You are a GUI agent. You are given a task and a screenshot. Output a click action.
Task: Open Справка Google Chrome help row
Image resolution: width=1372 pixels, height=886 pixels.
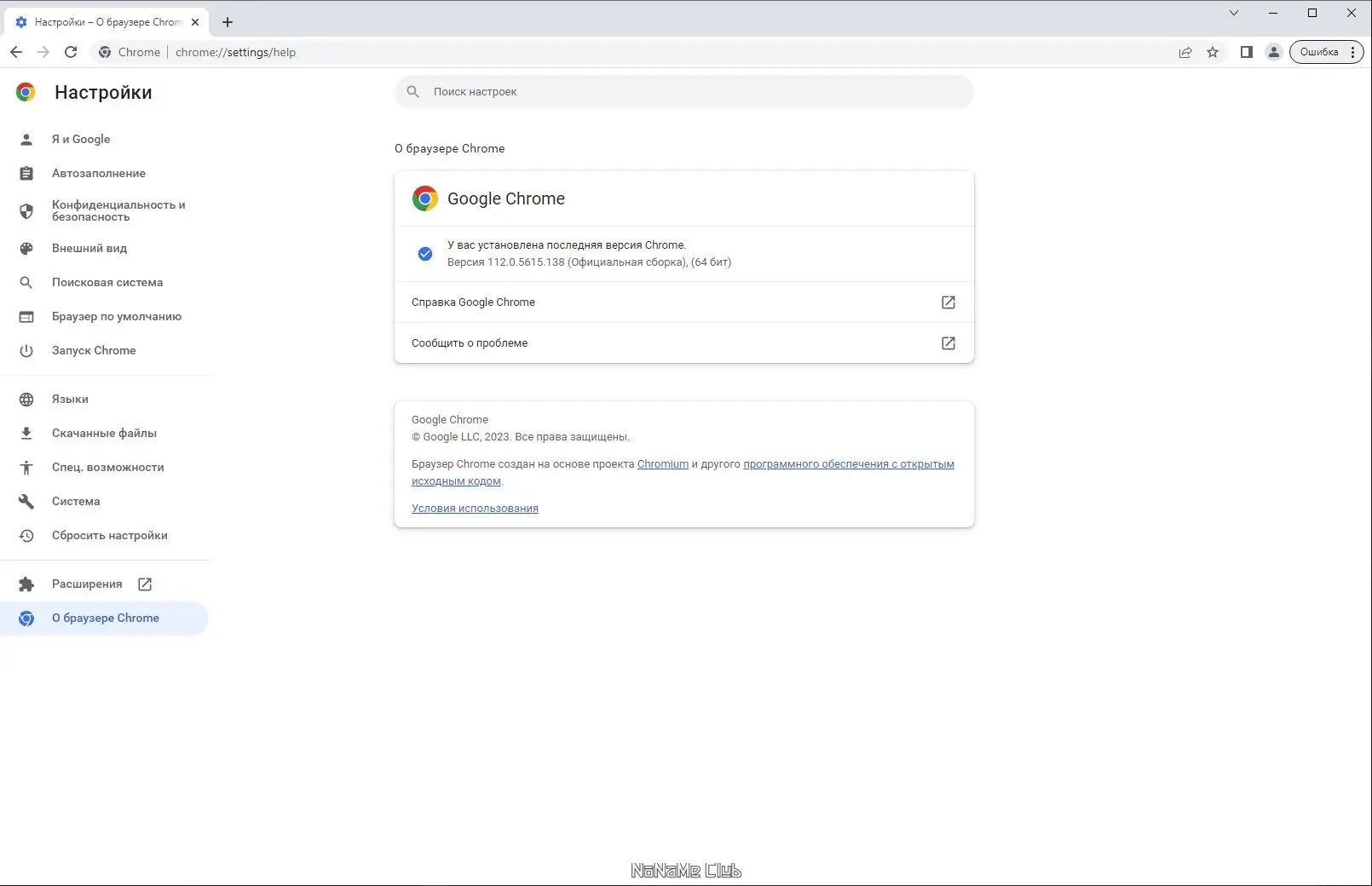tap(683, 302)
